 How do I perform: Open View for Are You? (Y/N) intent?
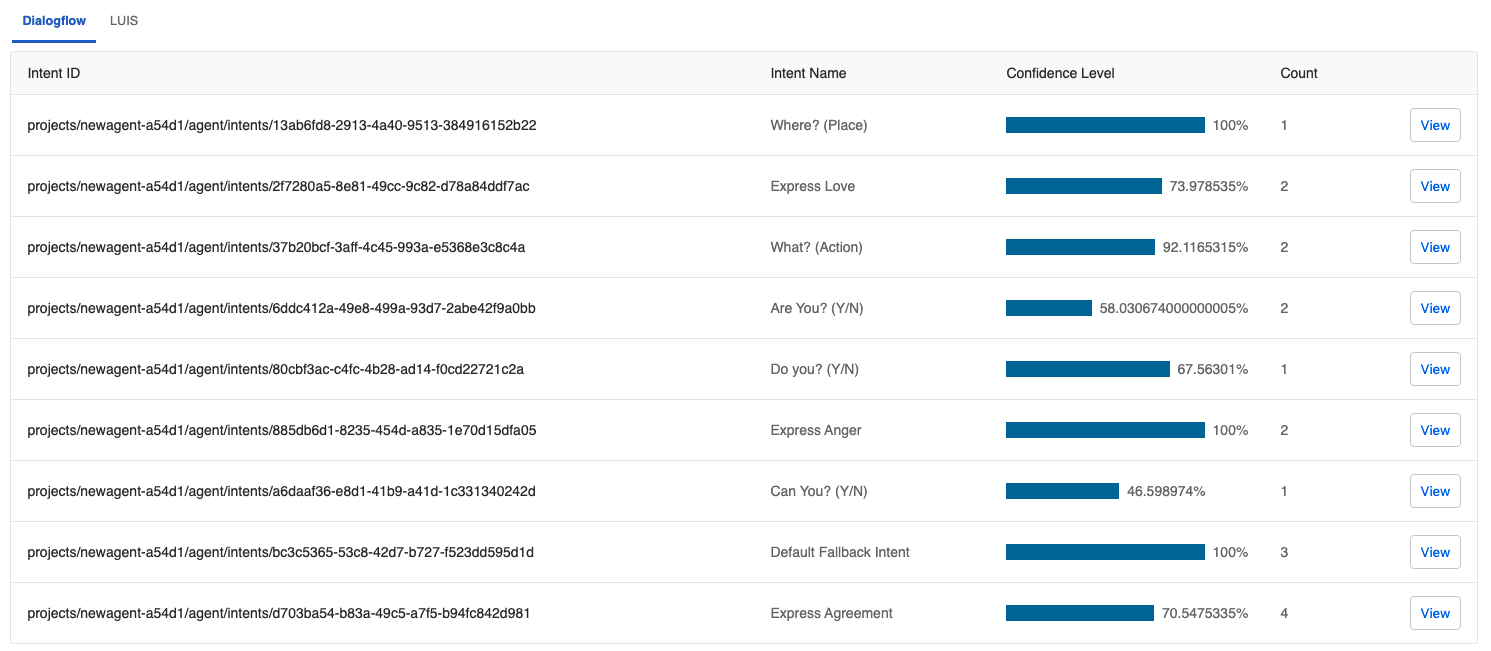[1435, 308]
